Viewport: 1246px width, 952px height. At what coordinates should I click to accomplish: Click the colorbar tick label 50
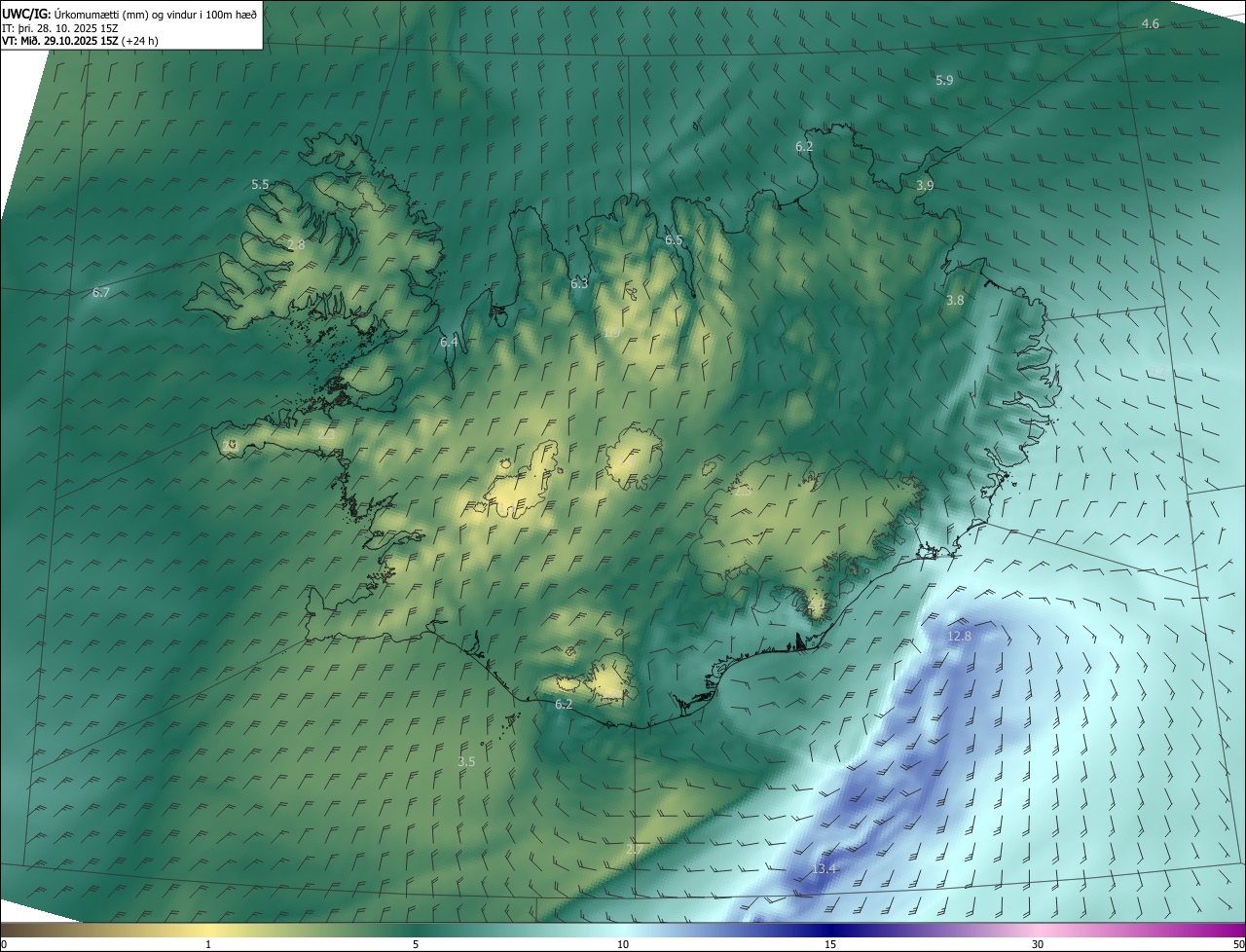click(1238, 944)
